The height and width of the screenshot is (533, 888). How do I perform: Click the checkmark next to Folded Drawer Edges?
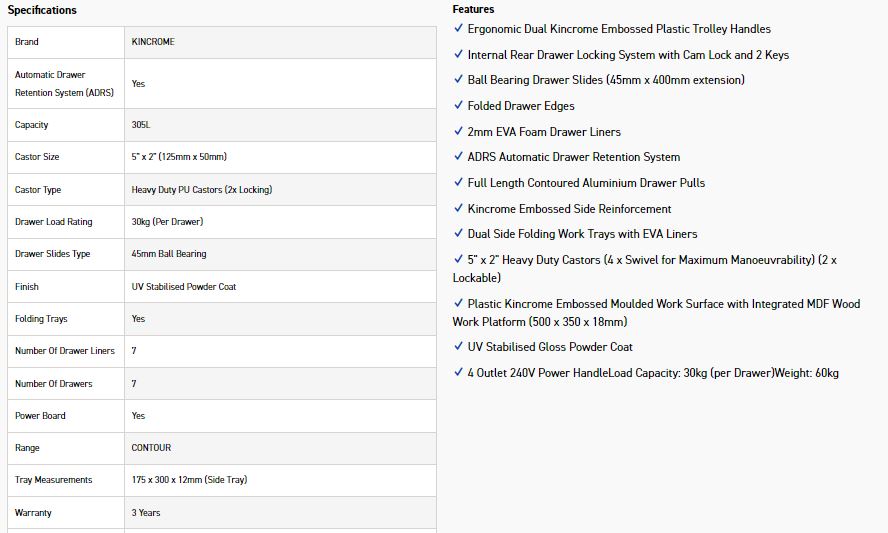pyautogui.click(x=458, y=106)
